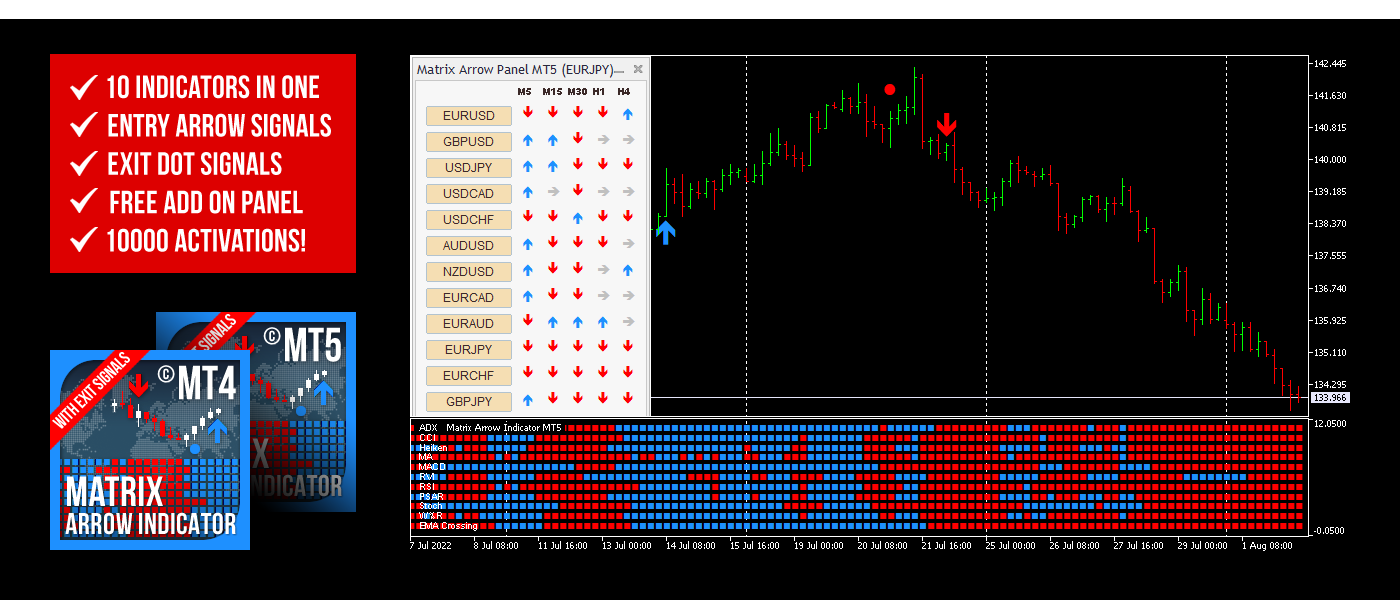
Task: Open the EURUSD symbol button
Action: 469,115
